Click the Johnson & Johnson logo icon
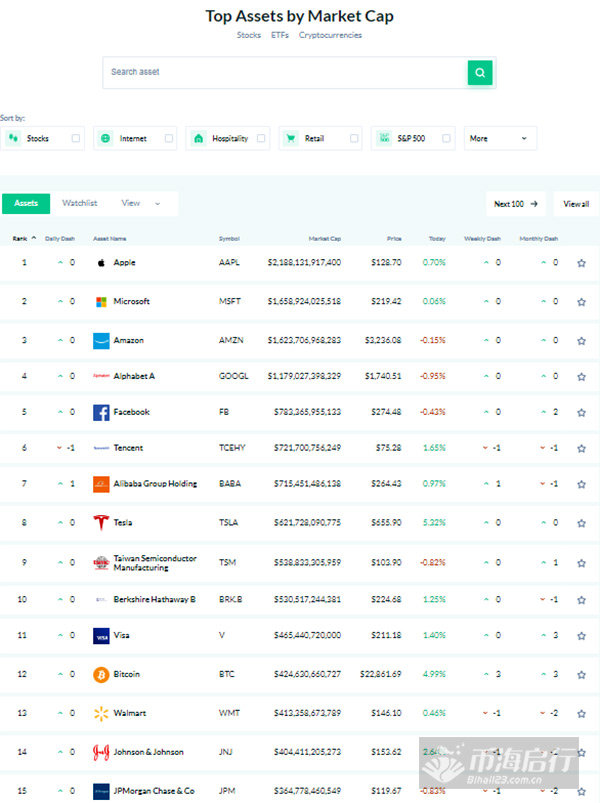The width and height of the screenshot is (600, 803). click(x=101, y=752)
